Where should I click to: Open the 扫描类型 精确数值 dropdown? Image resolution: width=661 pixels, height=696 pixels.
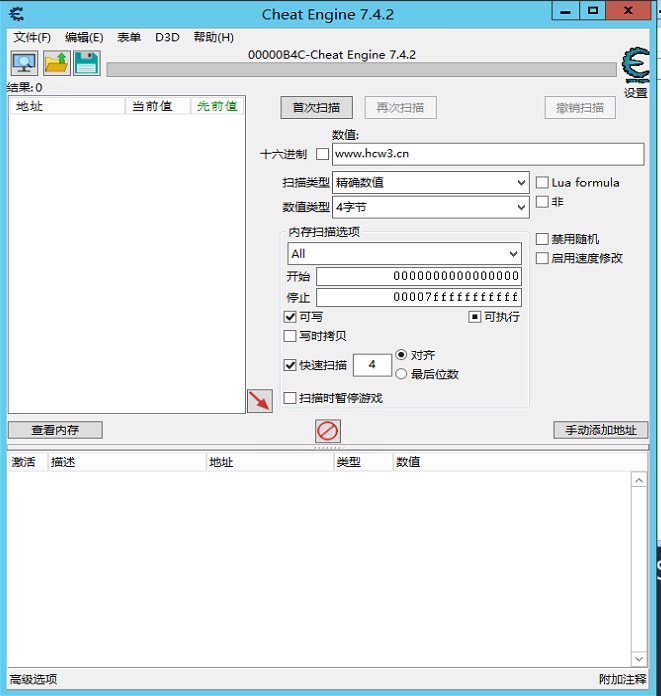point(431,182)
